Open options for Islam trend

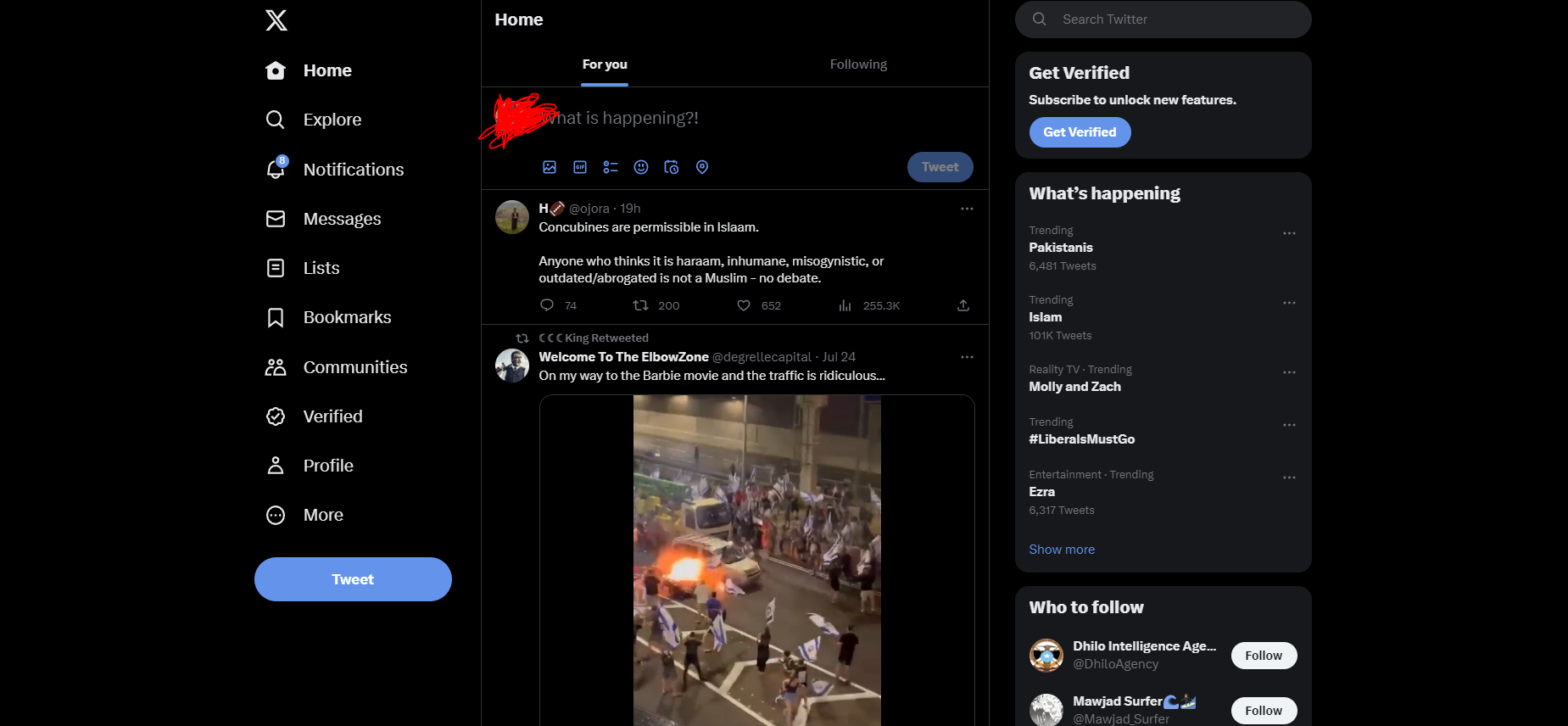click(x=1289, y=303)
